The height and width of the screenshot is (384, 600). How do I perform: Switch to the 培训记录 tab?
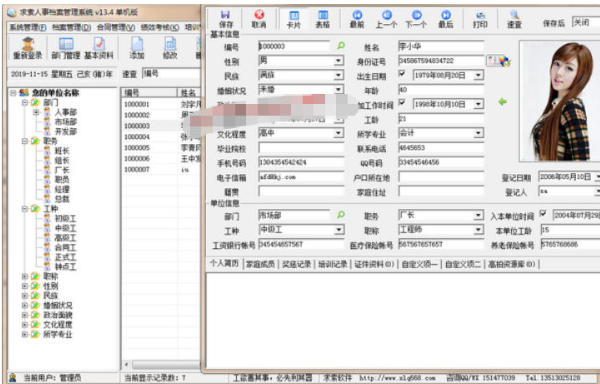[333, 264]
